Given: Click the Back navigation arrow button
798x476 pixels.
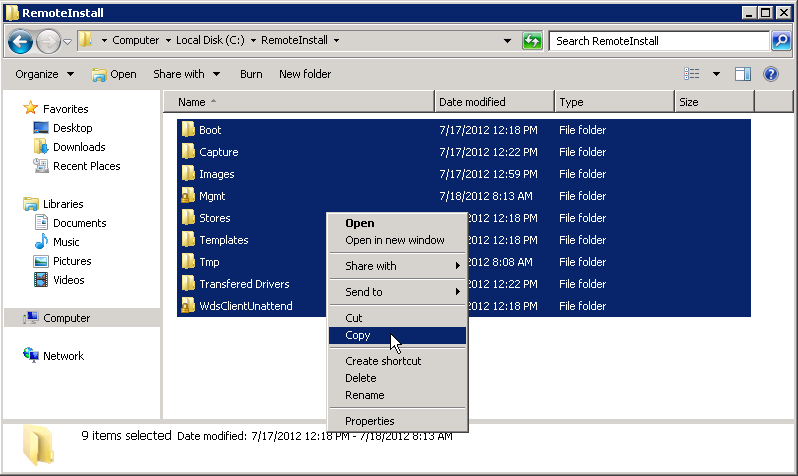Looking at the screenshot, I should [21, 41].
